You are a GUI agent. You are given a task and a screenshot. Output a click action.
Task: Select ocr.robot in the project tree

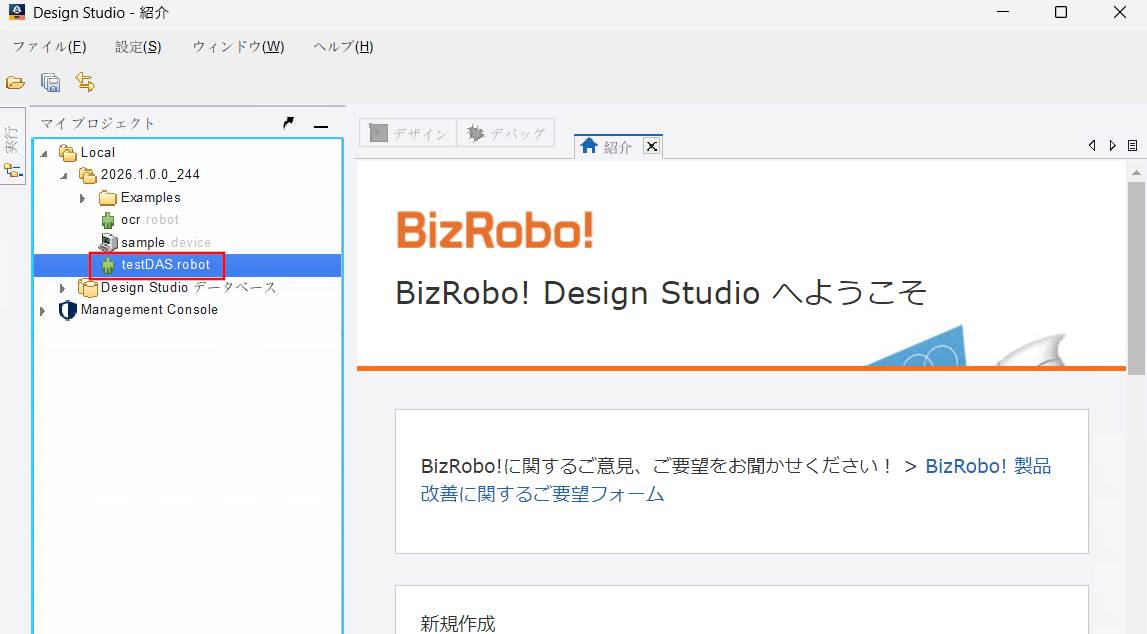pos(150,219)
